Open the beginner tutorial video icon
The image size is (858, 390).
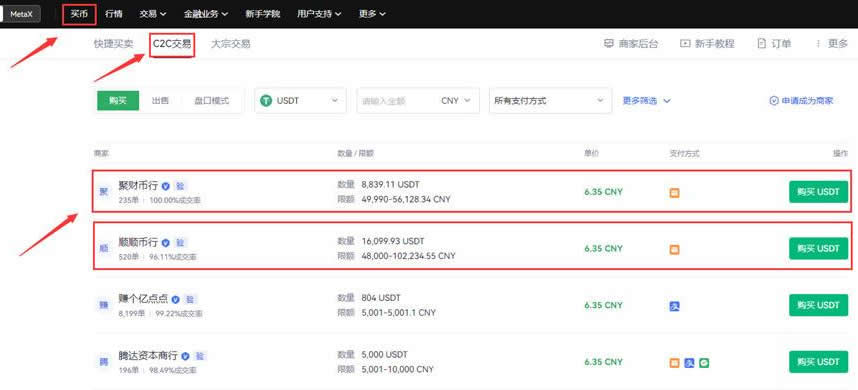[685, 44]
